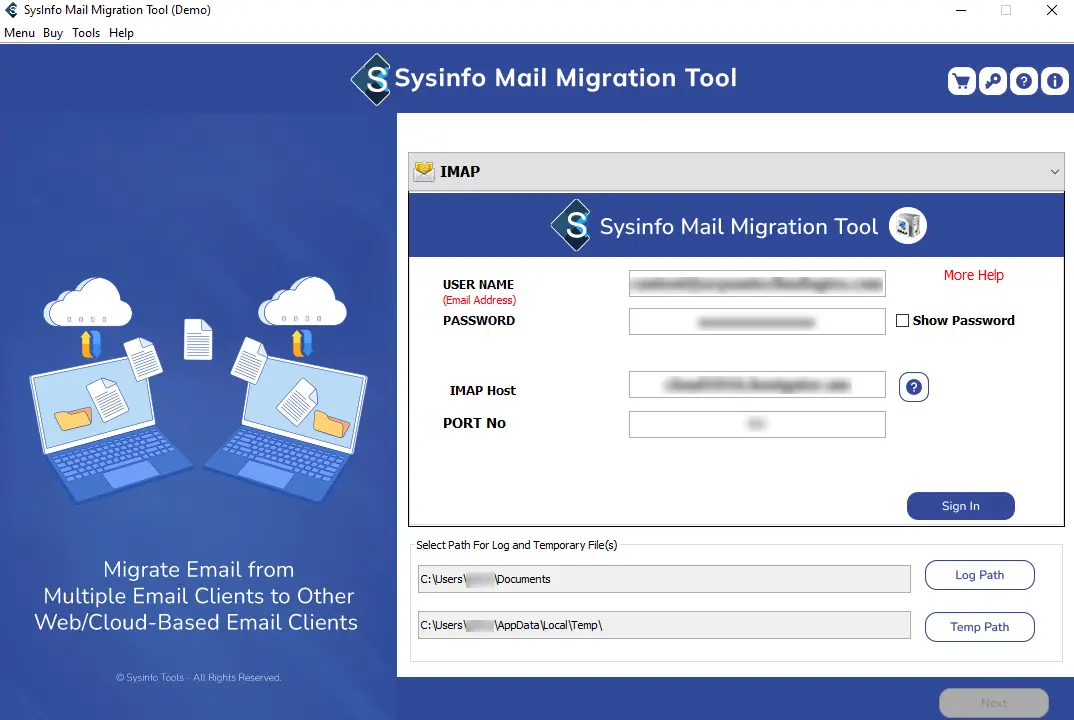
Task: Open the Buy menu
Action: [x=53, y=33]
